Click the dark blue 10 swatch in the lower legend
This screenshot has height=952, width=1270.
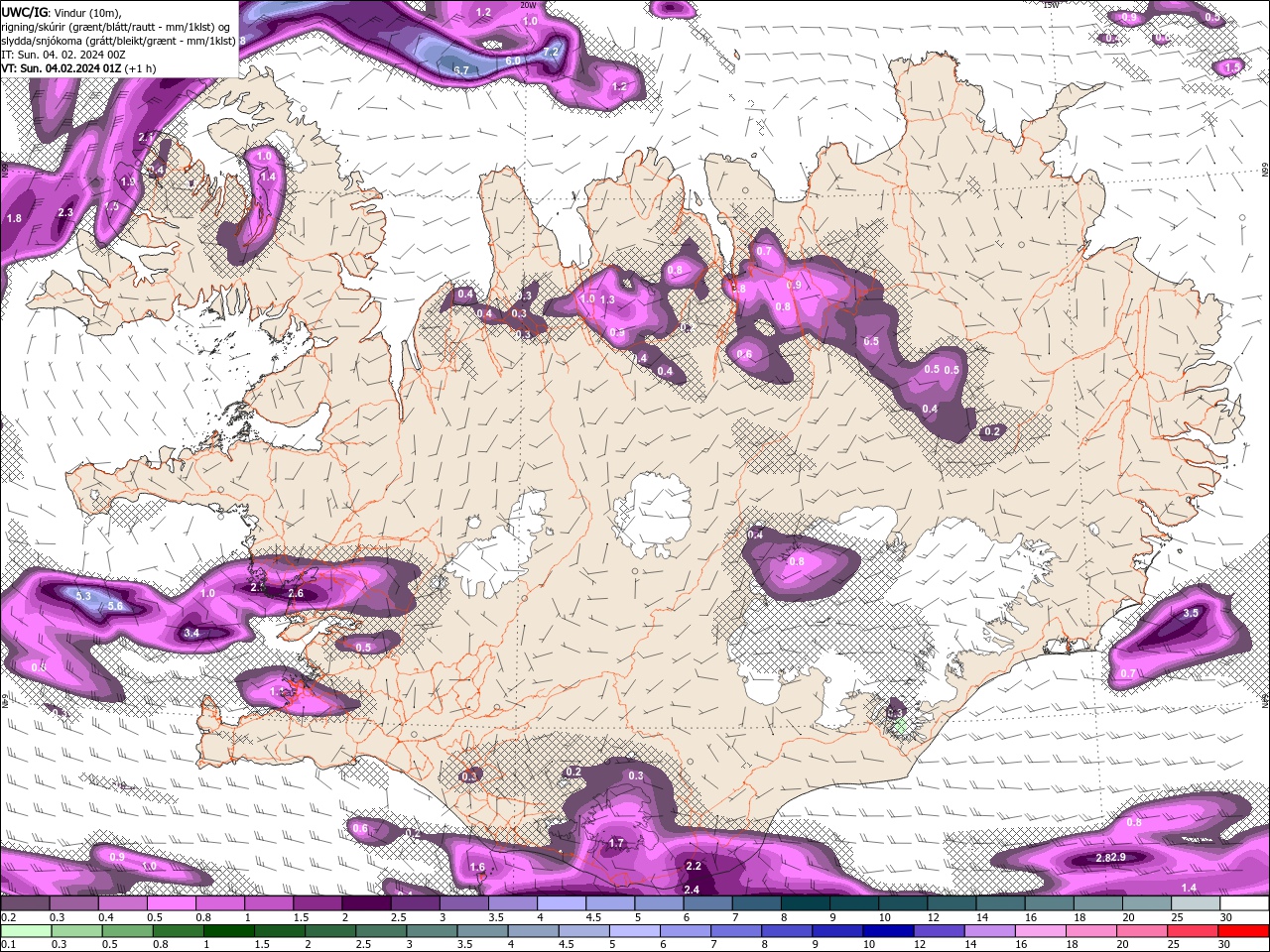(x=888, y=931)
